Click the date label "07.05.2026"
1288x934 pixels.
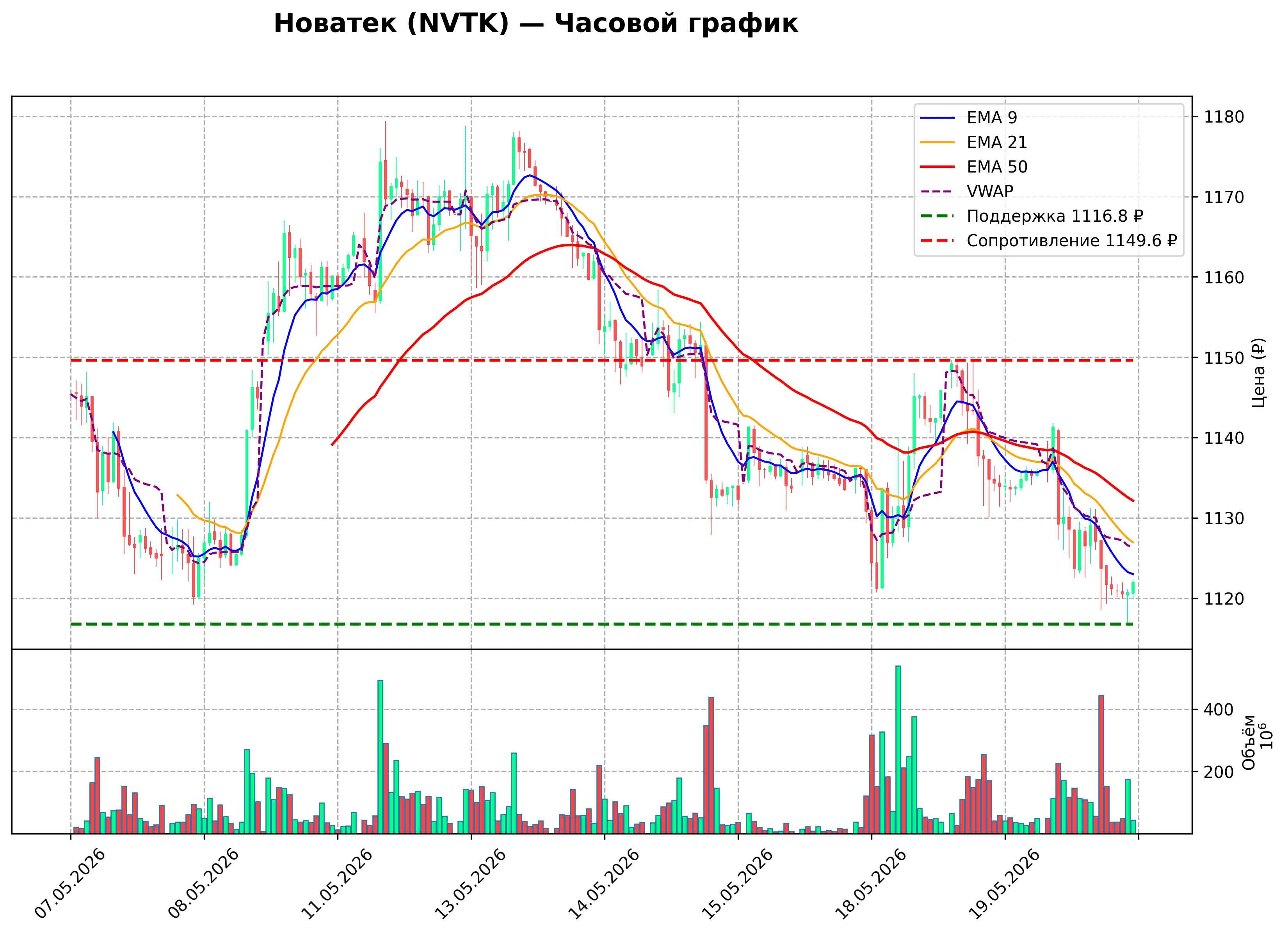point(70,884)
